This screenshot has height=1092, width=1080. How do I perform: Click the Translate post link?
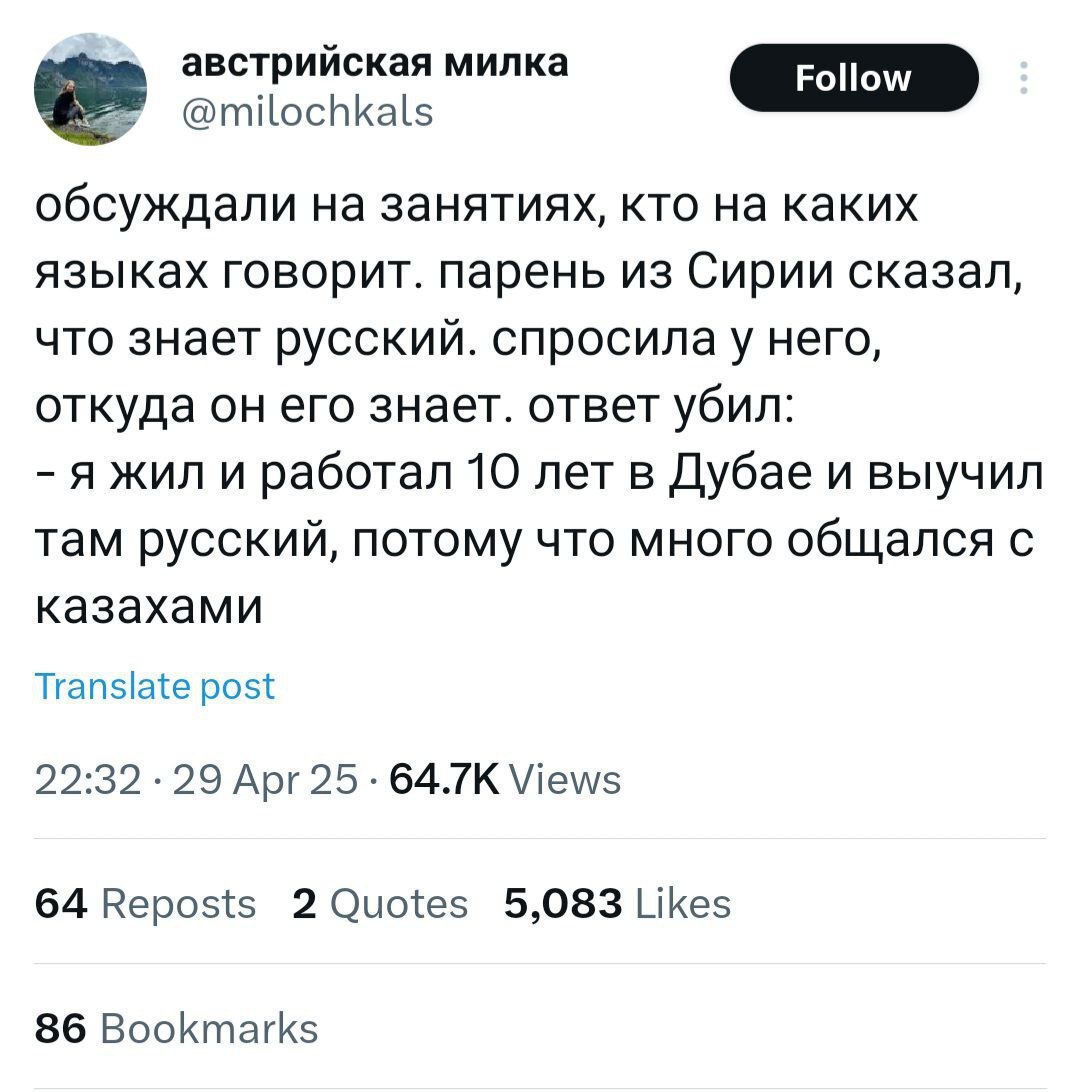click(155, 686)
